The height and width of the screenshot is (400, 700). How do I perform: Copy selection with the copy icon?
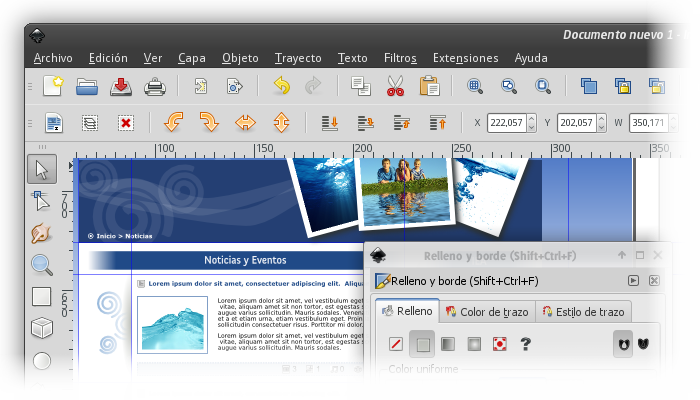[x=361, y=86]
